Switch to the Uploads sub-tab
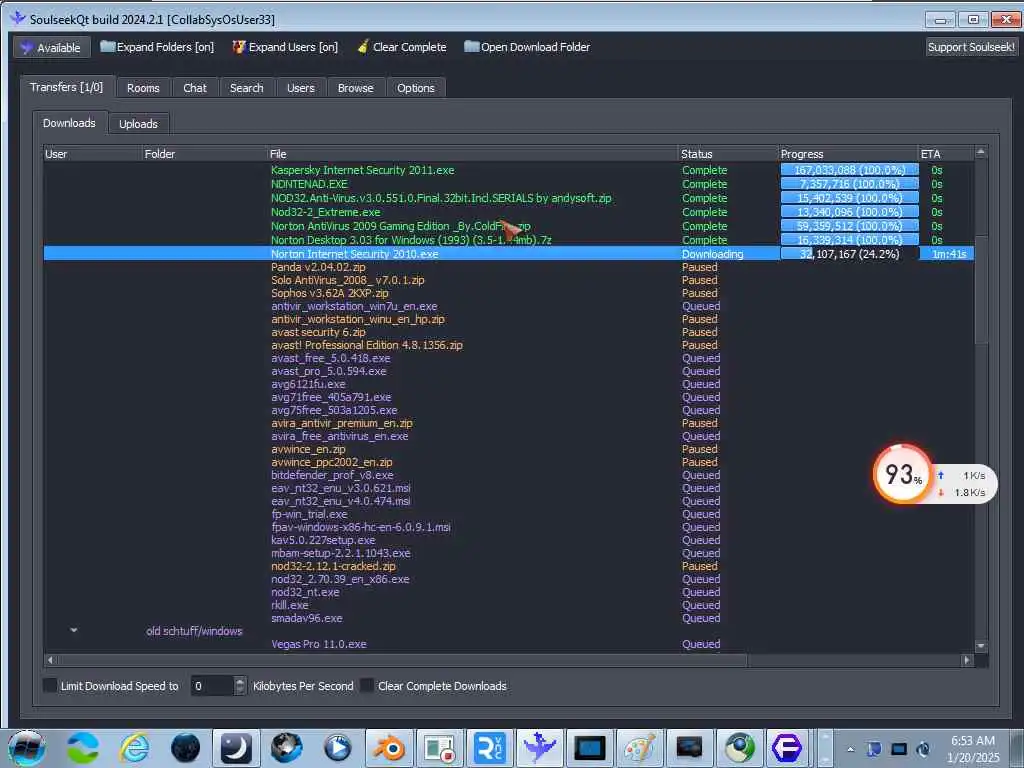Viewport: 1024px width, 768px height. 138,124
